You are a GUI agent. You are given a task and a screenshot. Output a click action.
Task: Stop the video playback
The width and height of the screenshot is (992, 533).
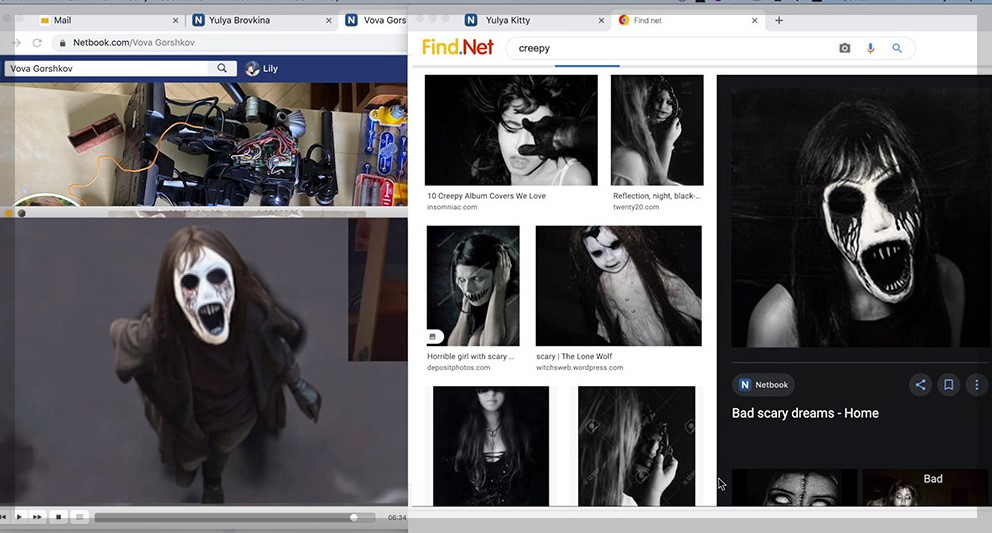[x=58, y=517]
